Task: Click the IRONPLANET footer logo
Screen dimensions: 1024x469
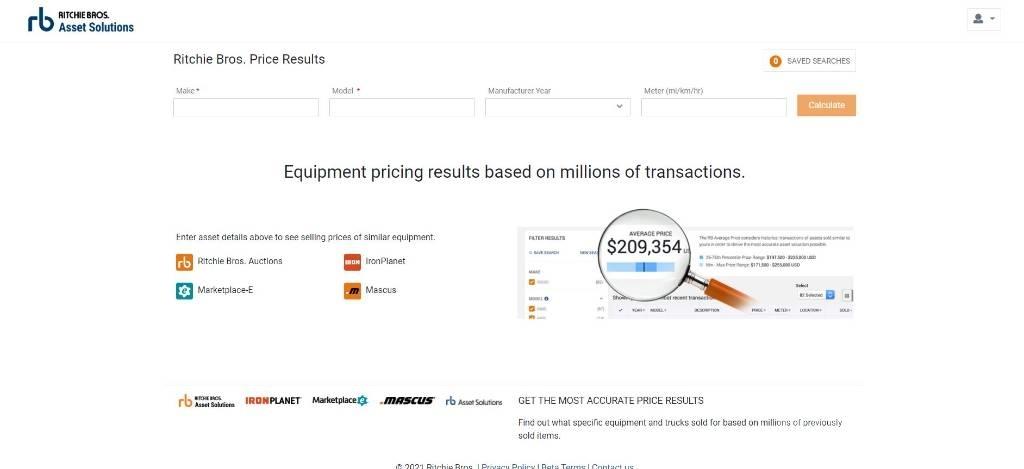Action: click(x=273, y=401)
